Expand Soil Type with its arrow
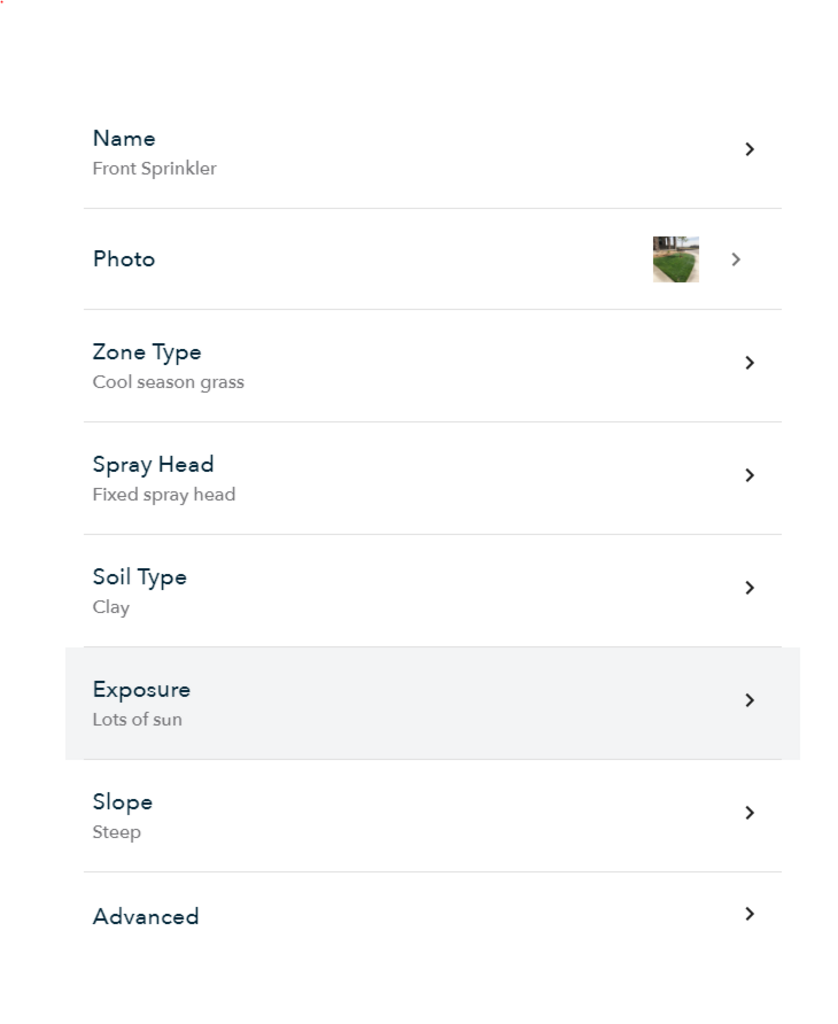The image size is (838, 1024). click(x=749, y=588)
